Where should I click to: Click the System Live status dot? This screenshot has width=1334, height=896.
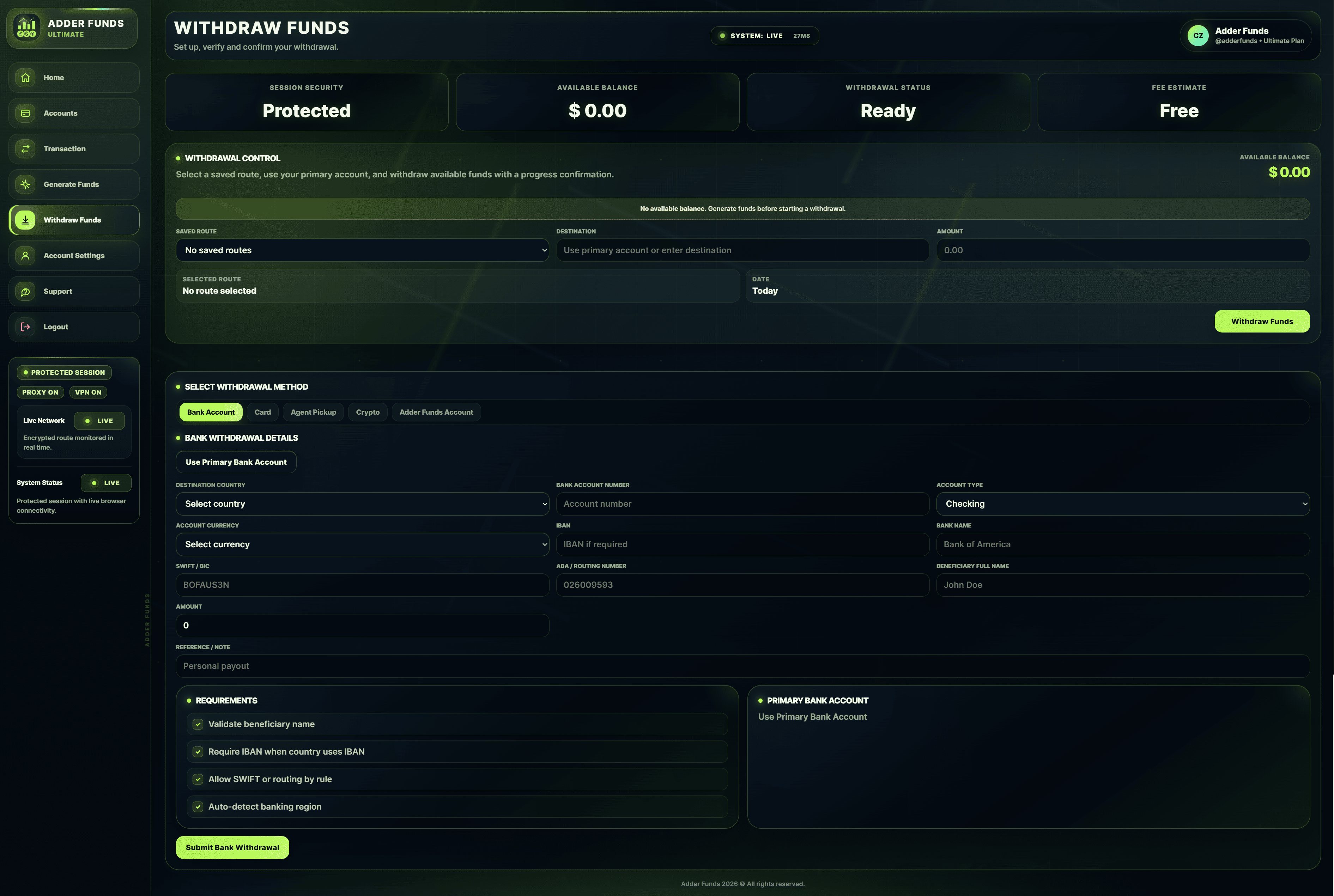pyautogui.click(x=722, y=35)
